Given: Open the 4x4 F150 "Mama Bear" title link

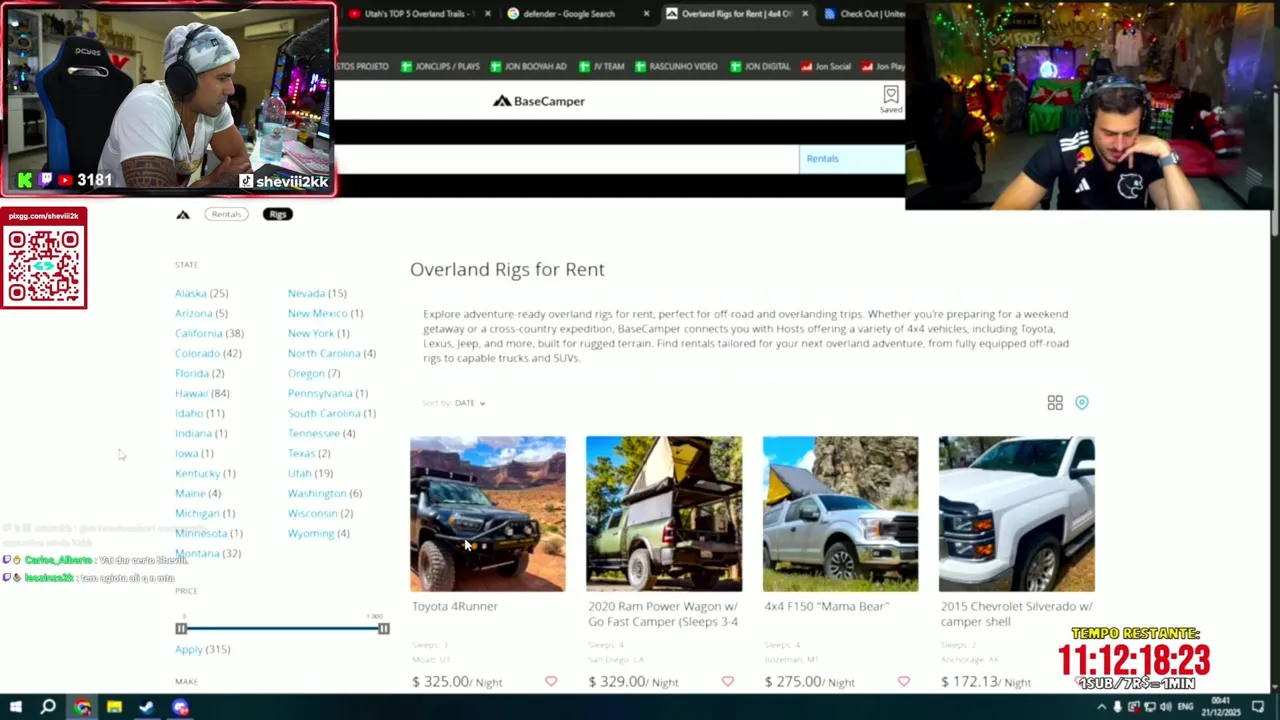Looking at the screenshot, I should 826,606.
